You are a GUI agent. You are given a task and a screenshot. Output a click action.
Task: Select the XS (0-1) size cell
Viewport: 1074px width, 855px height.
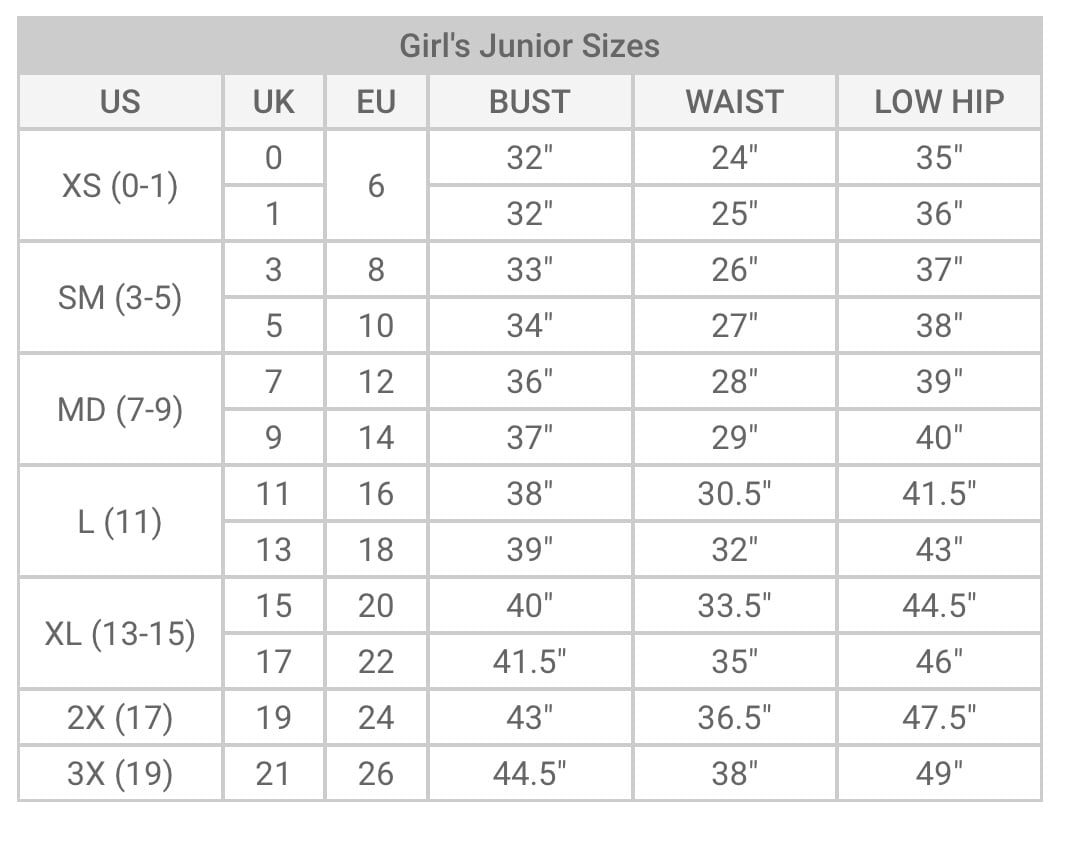coord(120,186)
